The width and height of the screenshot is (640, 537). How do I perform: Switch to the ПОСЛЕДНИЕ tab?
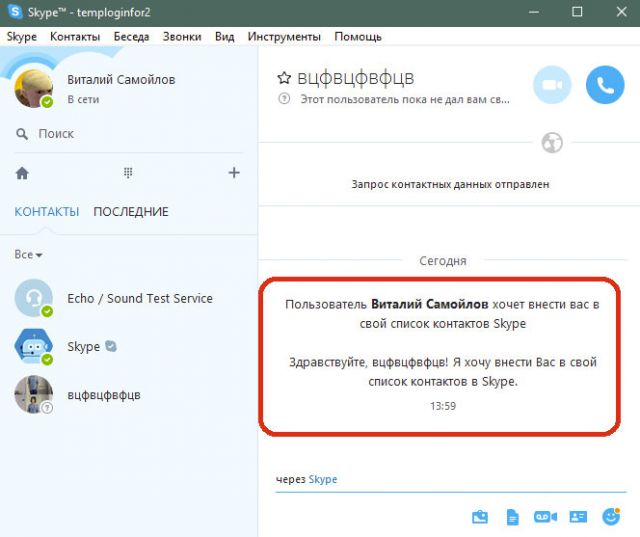[131, 212]
